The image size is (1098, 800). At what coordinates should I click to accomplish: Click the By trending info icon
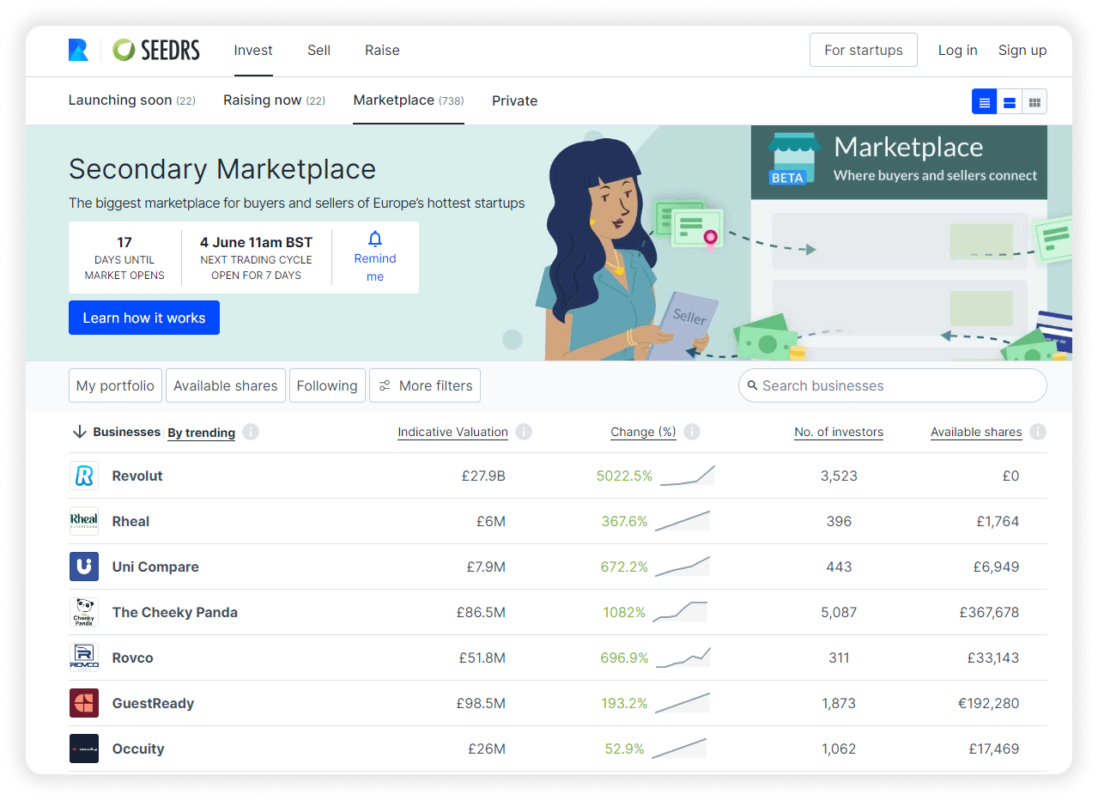(x=250, y=432)
